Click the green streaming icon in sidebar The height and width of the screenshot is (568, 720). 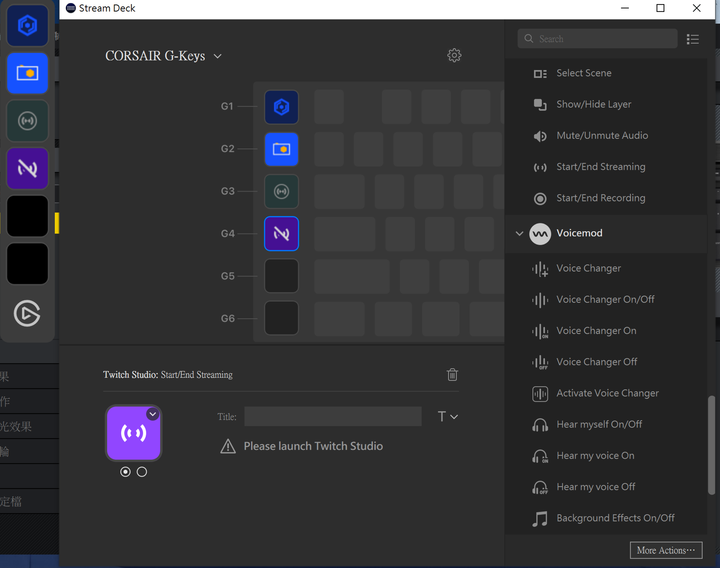tap(28, 121)
